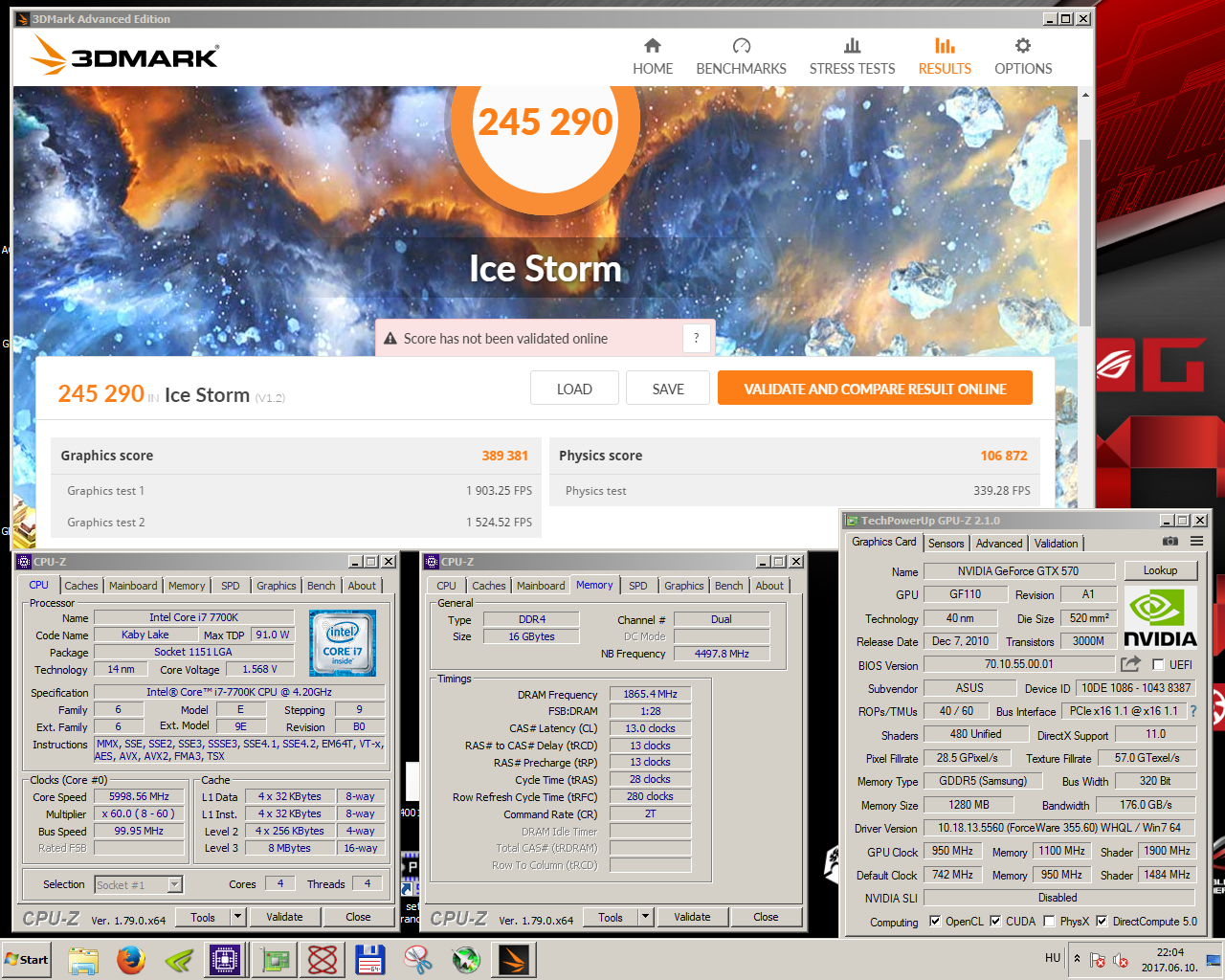This screenshot has height=980, width=1225.
Task: Switch to Sensors tab in GPU-Z
Action: coord(947,543)
